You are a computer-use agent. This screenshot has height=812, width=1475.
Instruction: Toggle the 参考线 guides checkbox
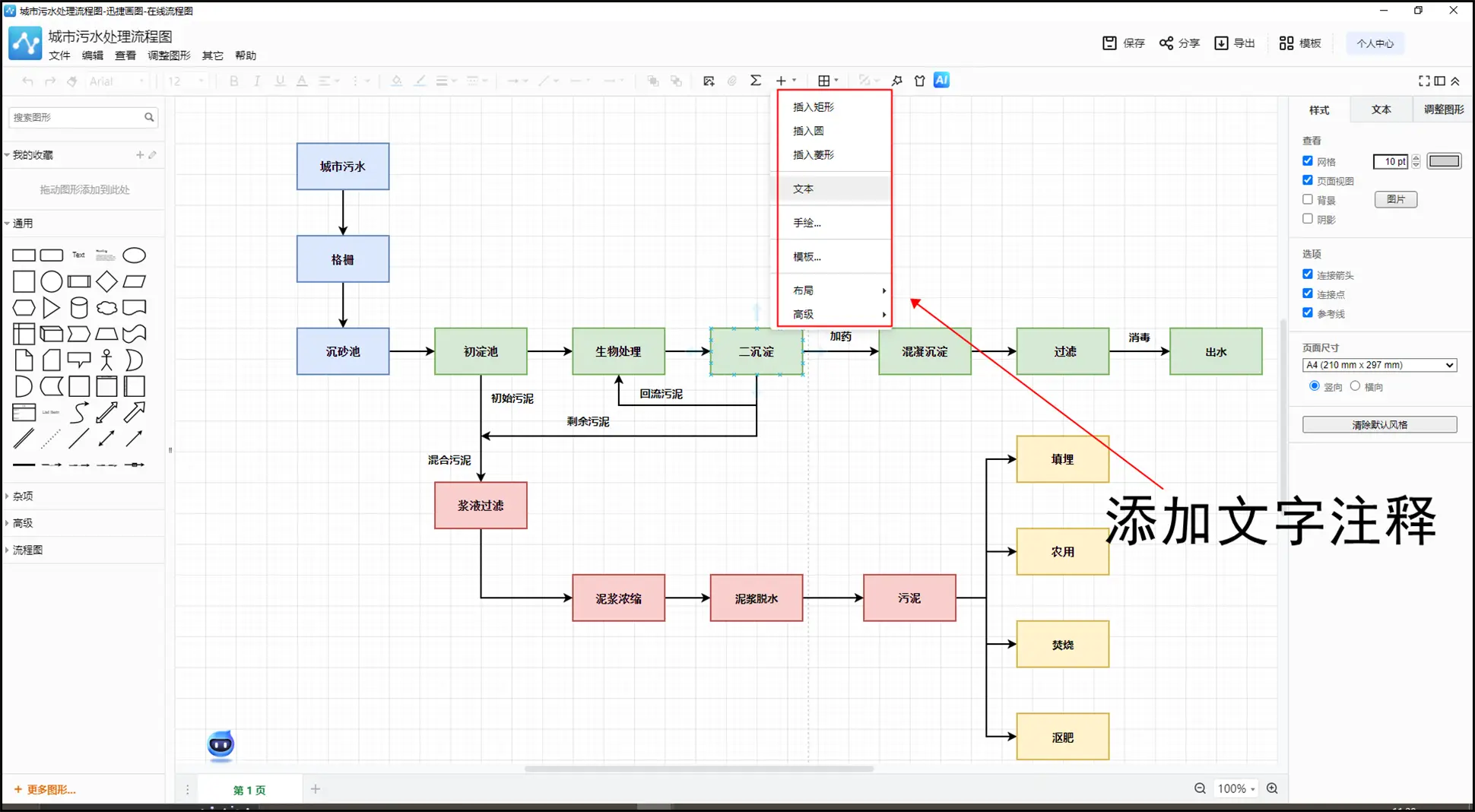coord(1308,312)
